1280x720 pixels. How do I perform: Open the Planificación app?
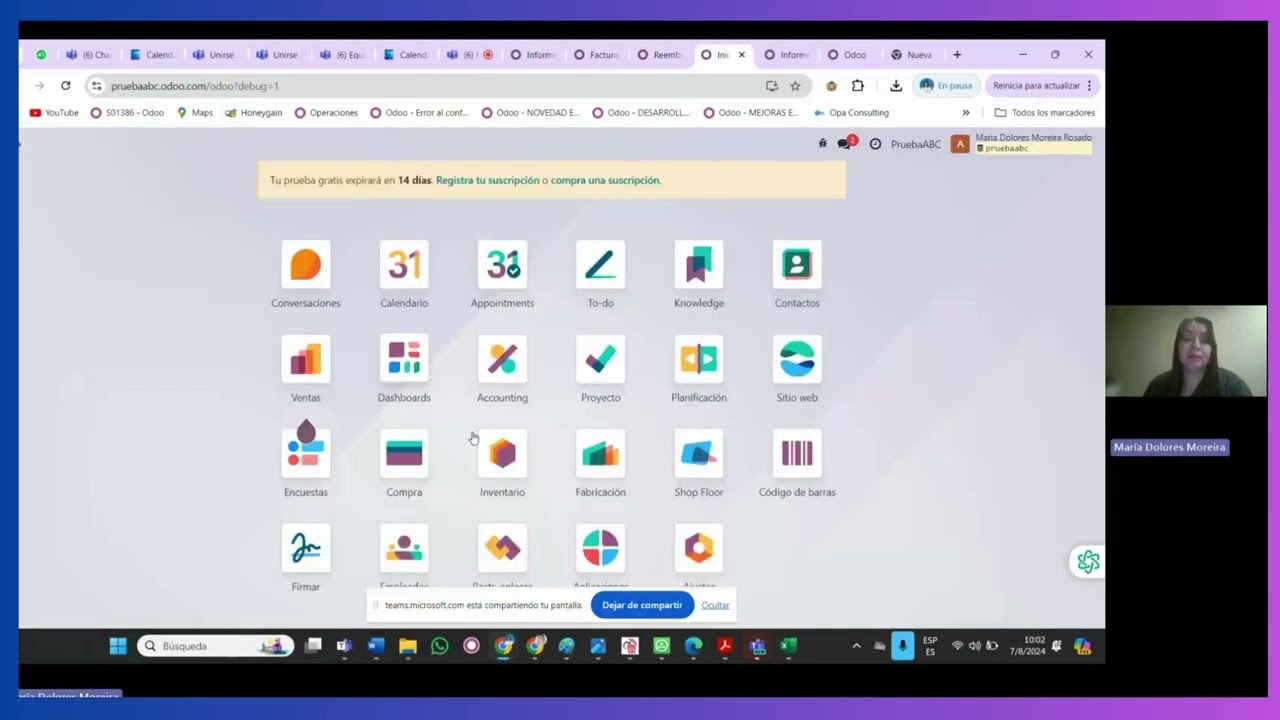pyautogui.click(x=699, y=359)
